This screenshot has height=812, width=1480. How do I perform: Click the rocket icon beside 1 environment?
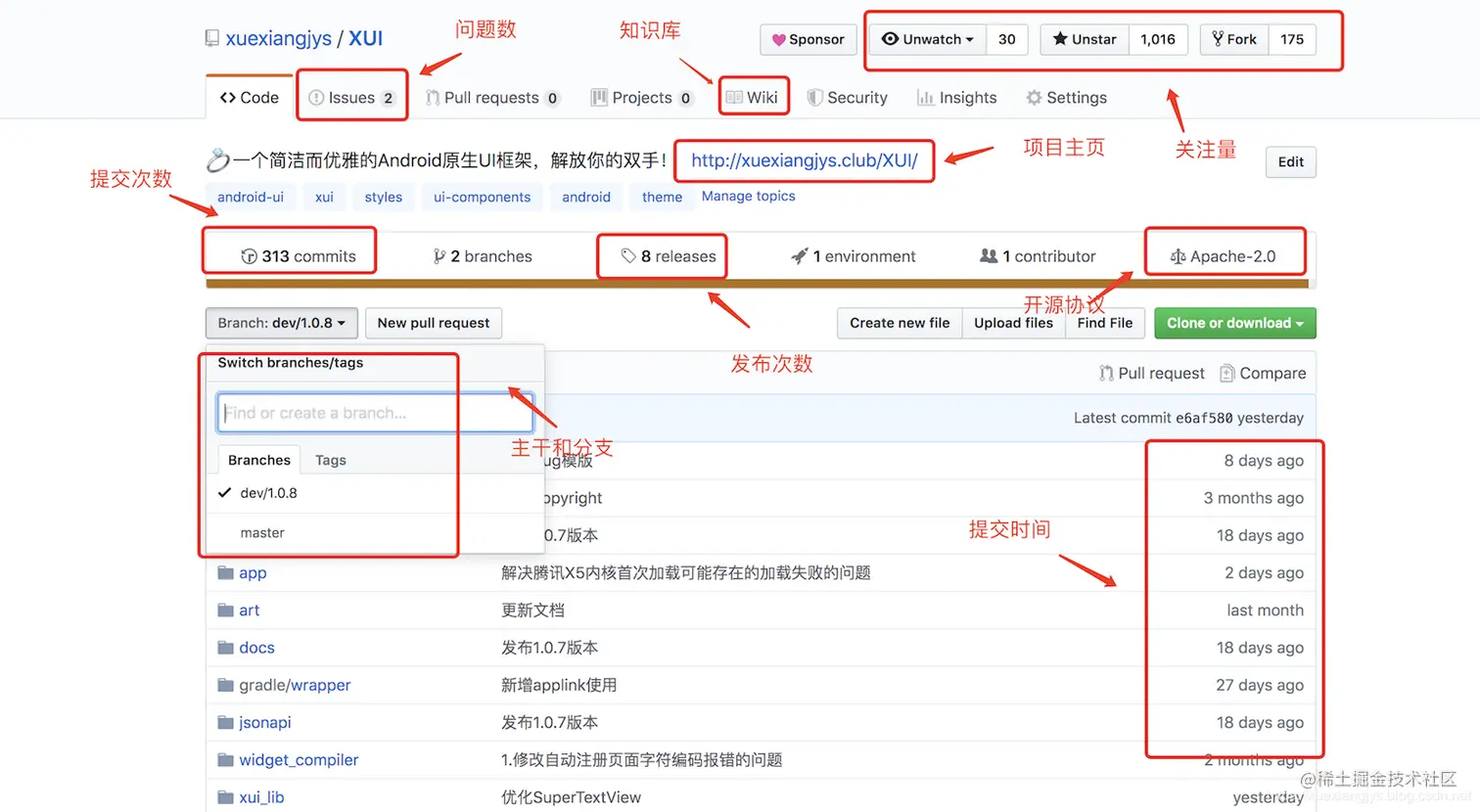click(x=800, y=256)
